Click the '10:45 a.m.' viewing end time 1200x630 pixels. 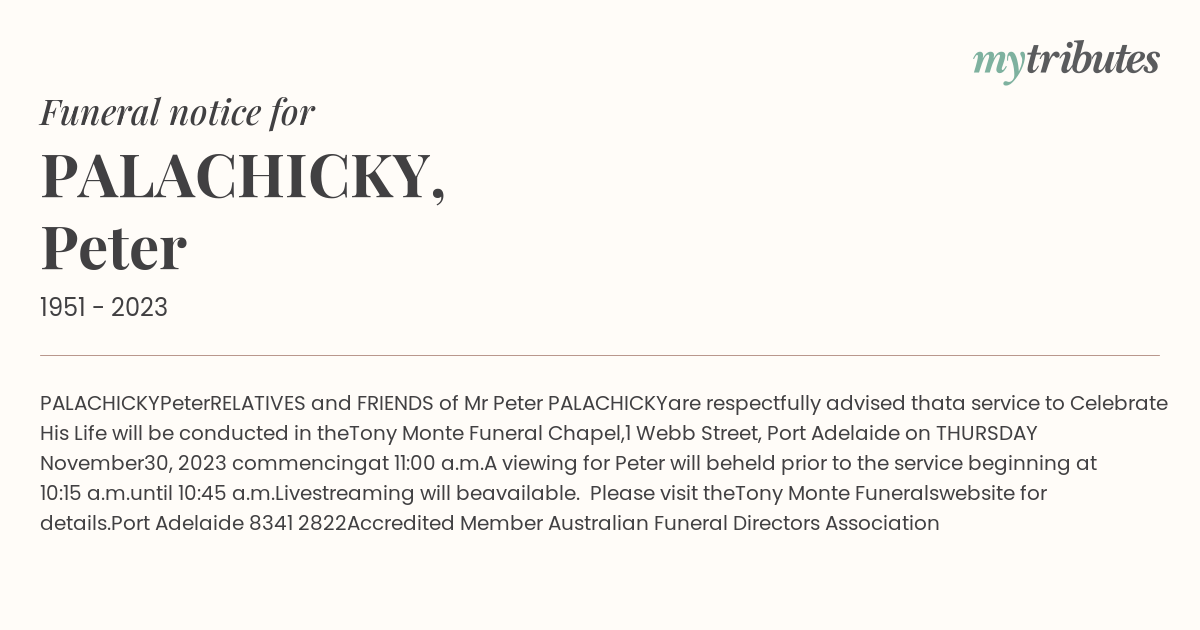224,493
